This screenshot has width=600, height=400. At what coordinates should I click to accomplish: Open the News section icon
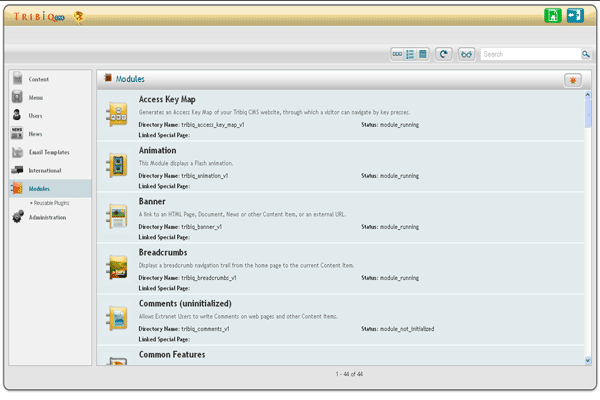tap(17, 133)
